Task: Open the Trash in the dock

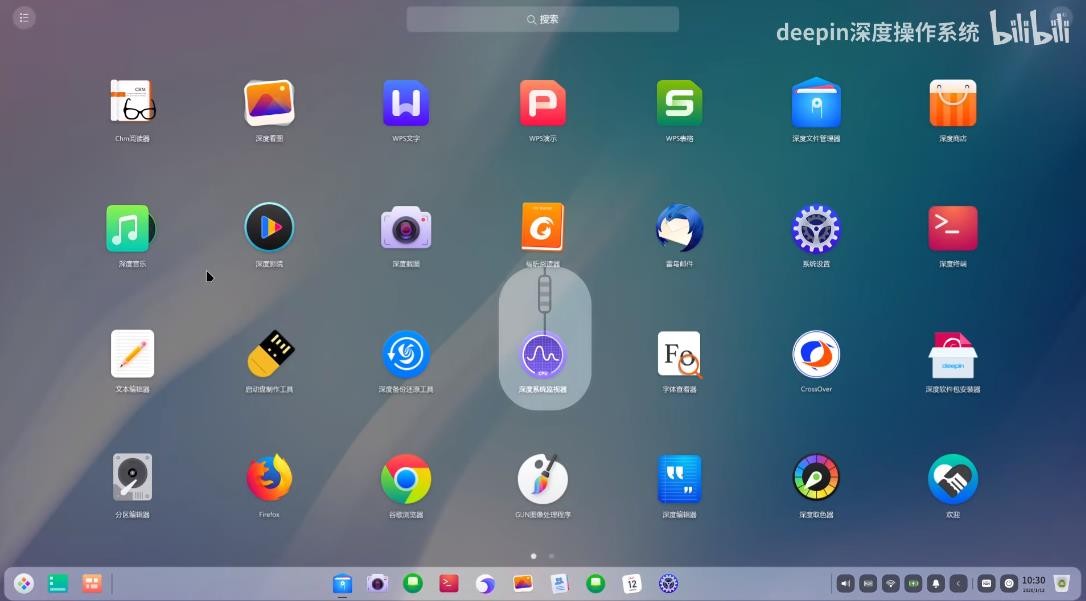Action: [1062, 584]
